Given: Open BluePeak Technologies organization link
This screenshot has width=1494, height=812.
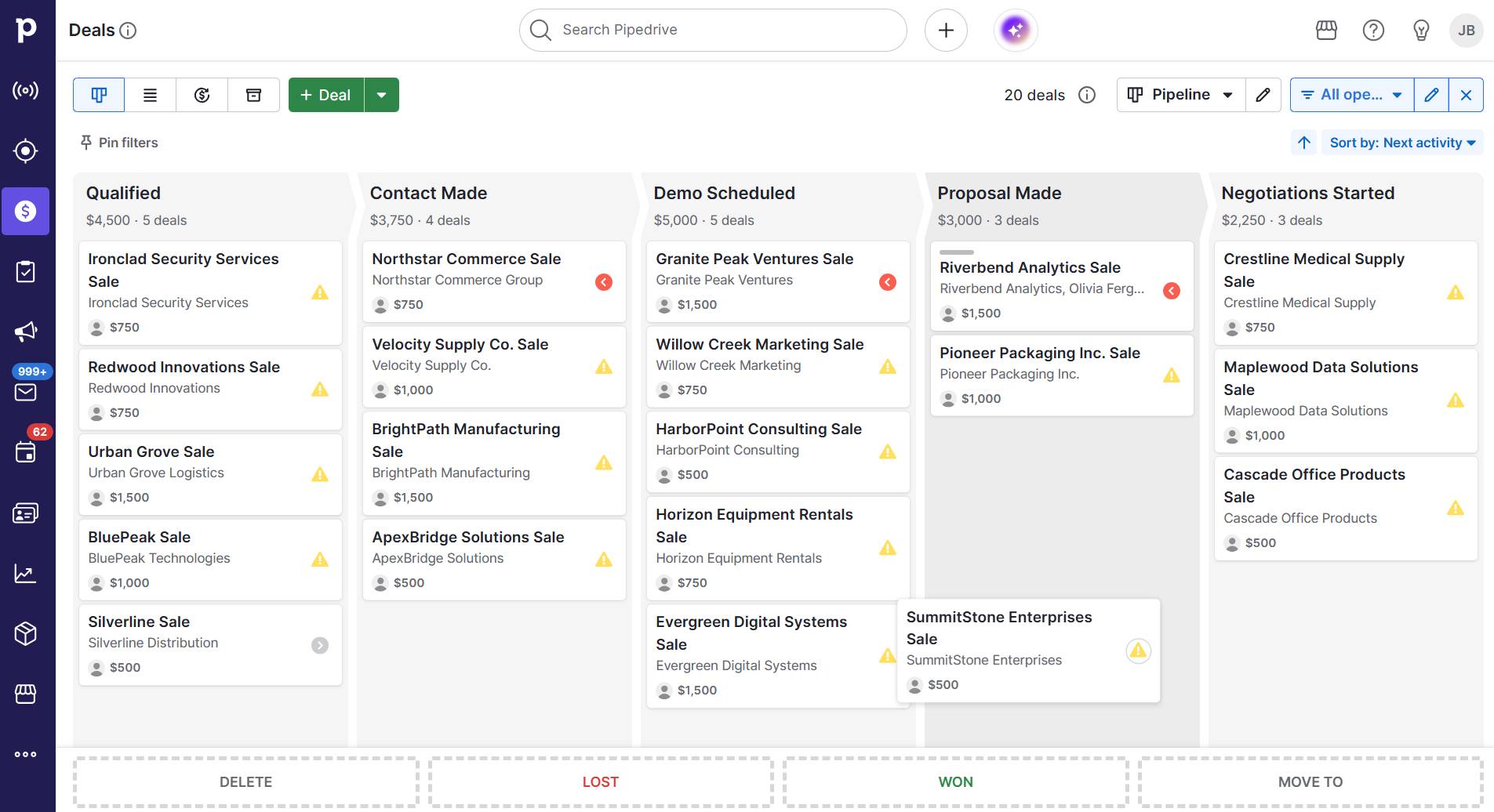Looking at the screenshot, I should [159, 558].
